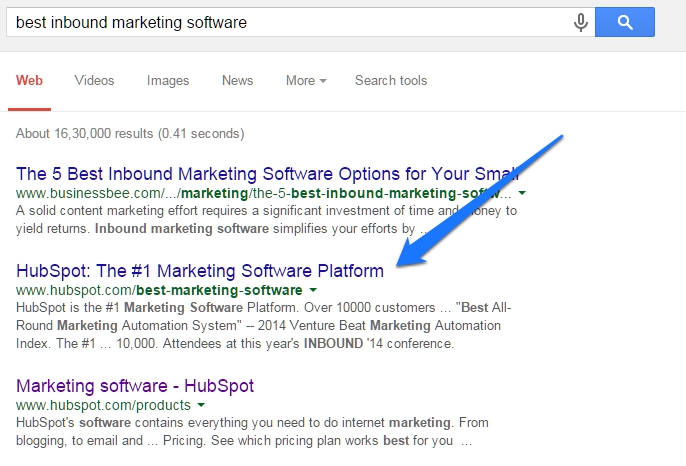
Task: Open 'Marketing software - HubSpot' result
Action: tap(135, 386)
